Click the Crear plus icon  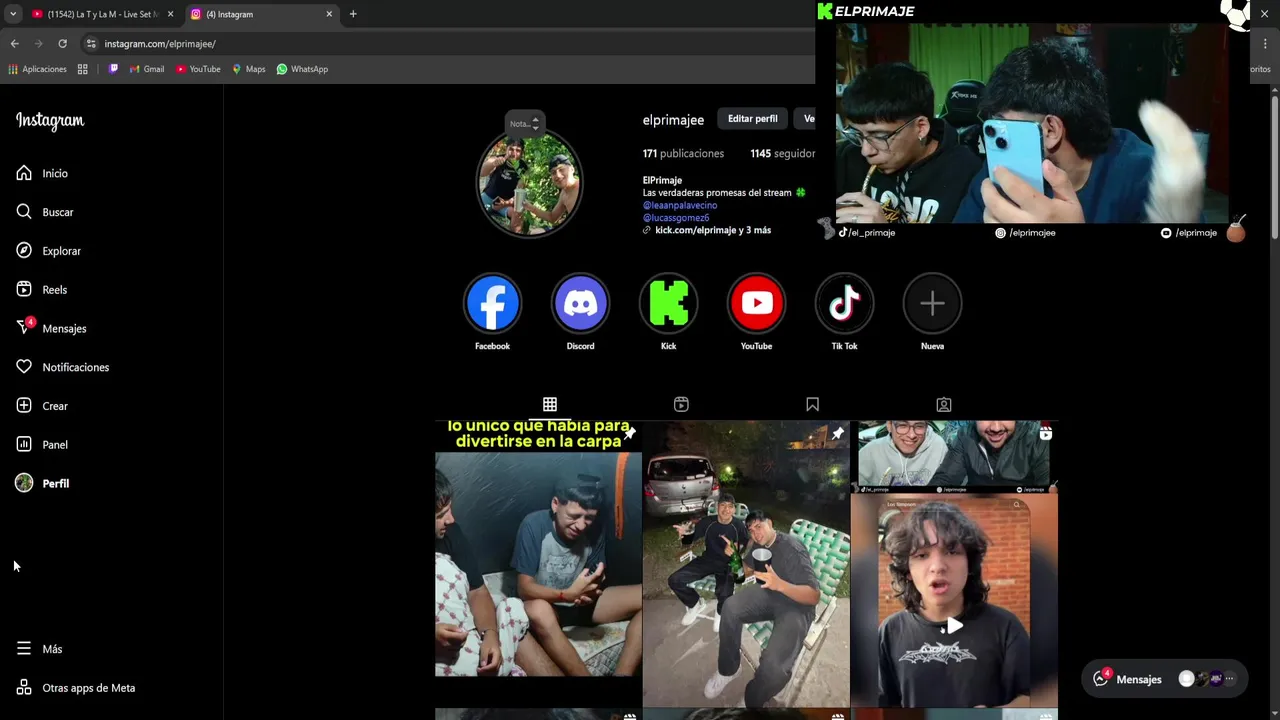24,406
